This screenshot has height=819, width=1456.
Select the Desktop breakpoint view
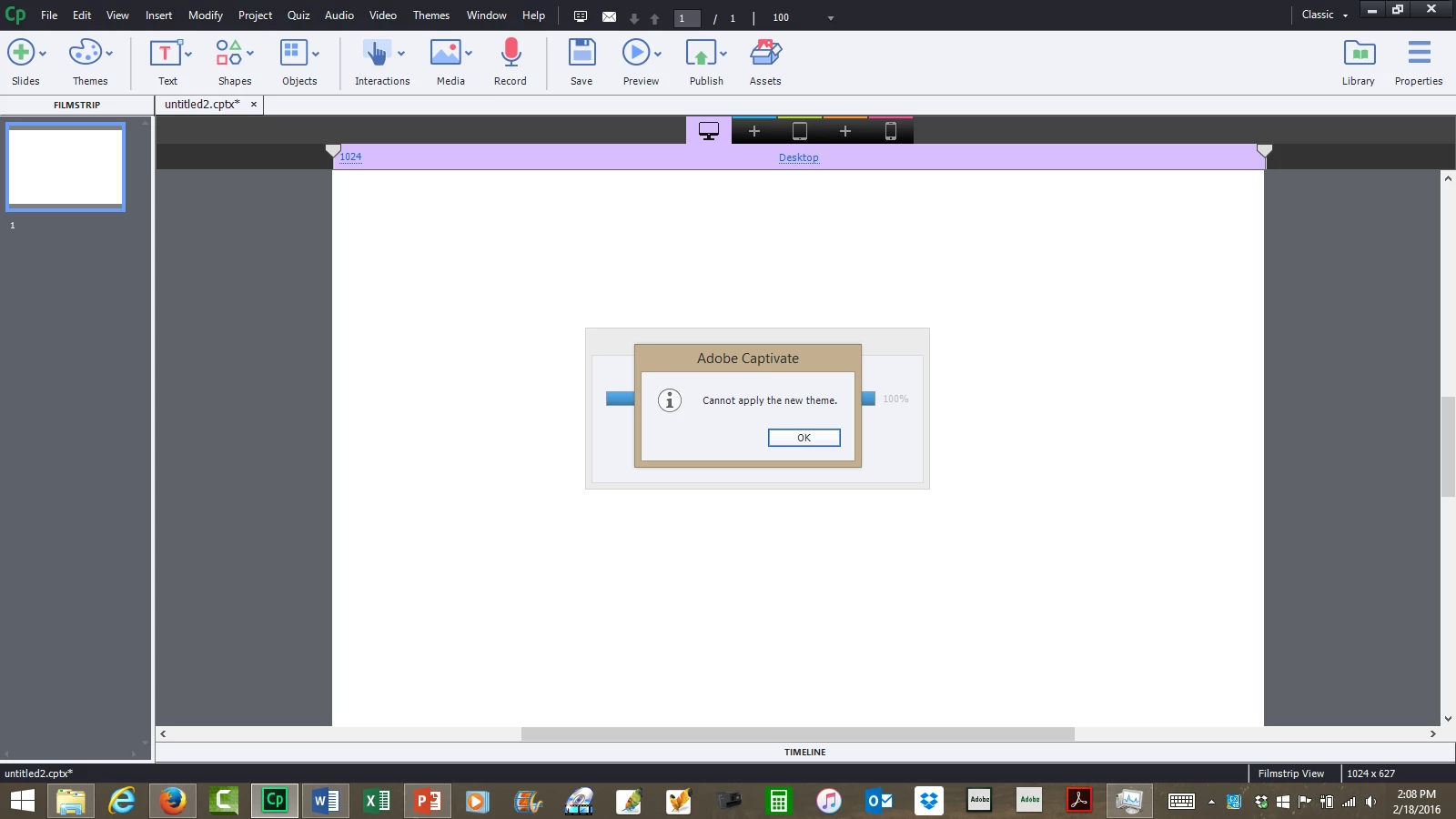[x=709, y=131]
